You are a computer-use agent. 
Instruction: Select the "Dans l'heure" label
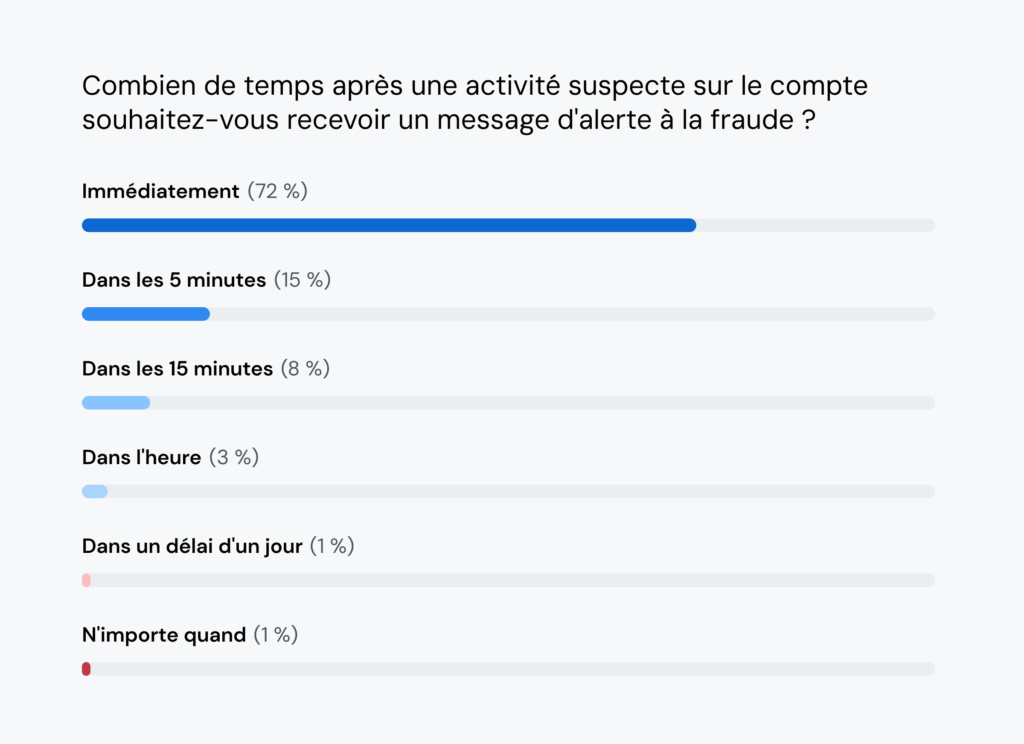142,457
